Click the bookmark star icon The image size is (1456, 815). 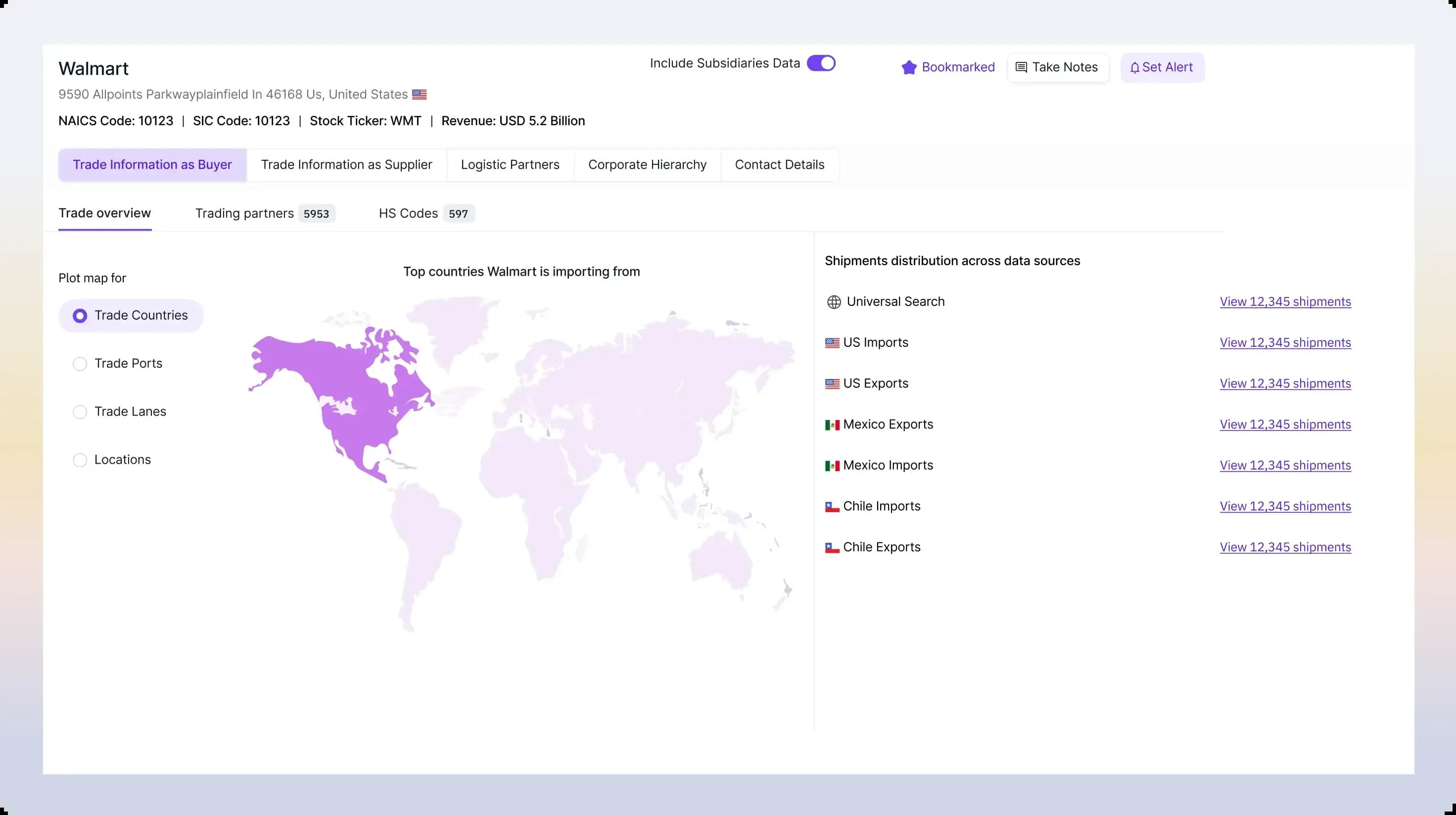coord(909,67)
